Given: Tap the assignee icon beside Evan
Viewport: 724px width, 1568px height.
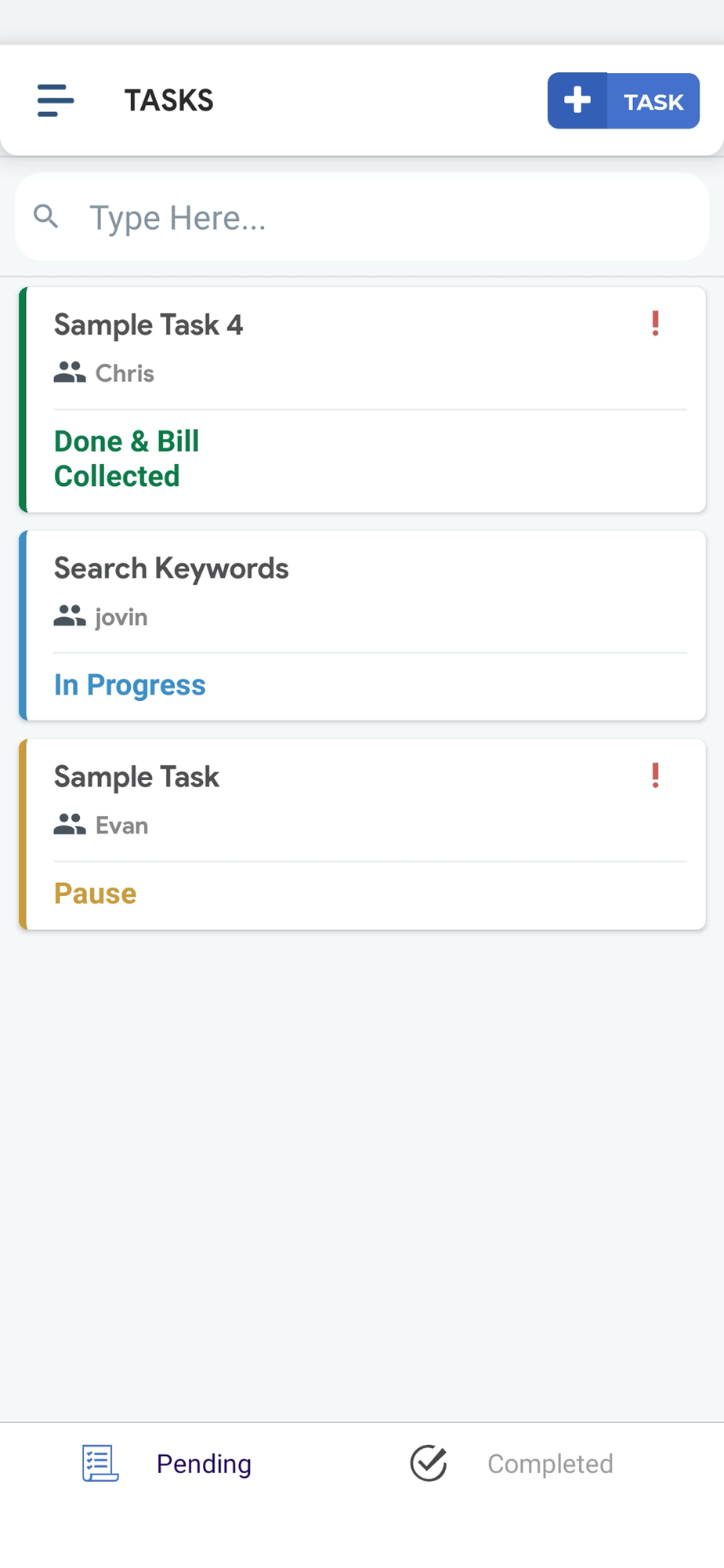Looking at the screenshot, I should (x=70, y=825).
